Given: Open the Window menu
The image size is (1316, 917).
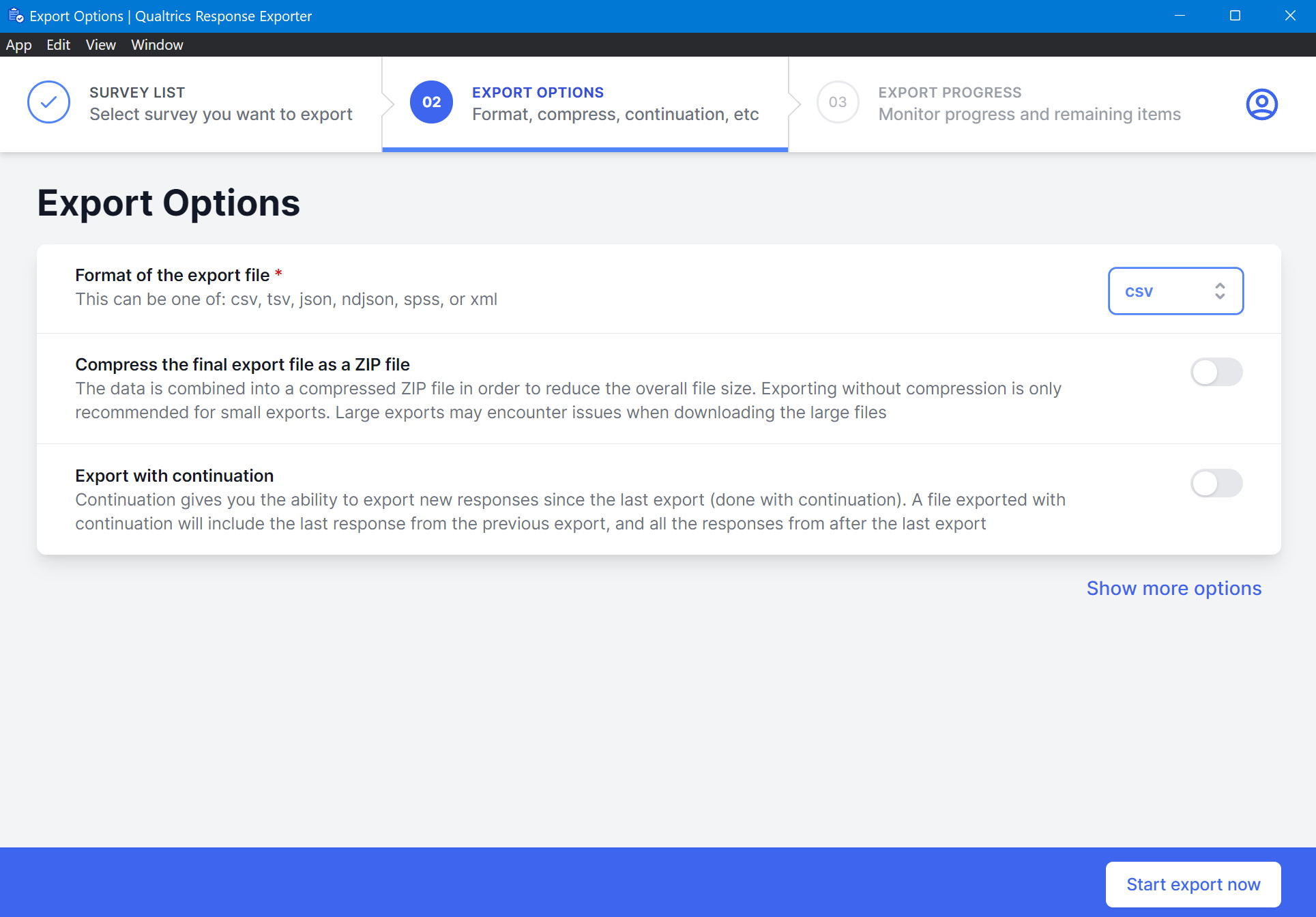Looking at the screenshot, I should [x=157, y=45].
